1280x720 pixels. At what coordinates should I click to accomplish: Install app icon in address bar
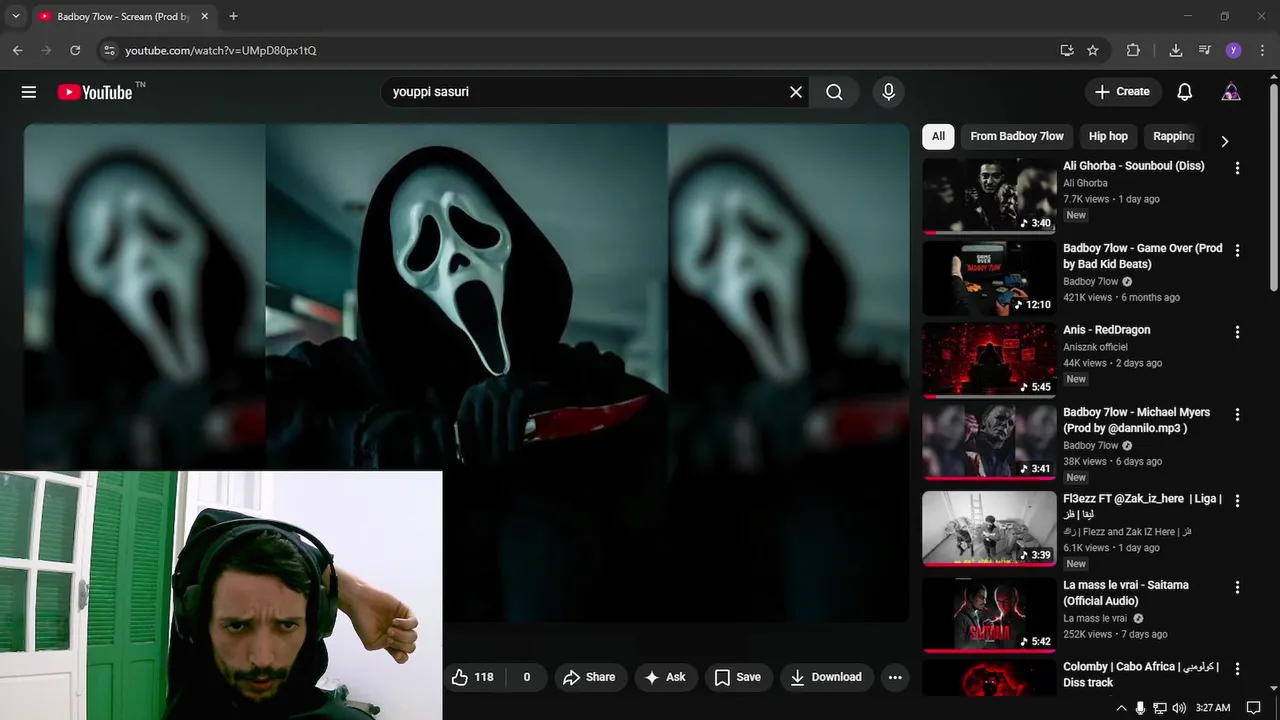pyautogui.click(x=1067, y=50)
